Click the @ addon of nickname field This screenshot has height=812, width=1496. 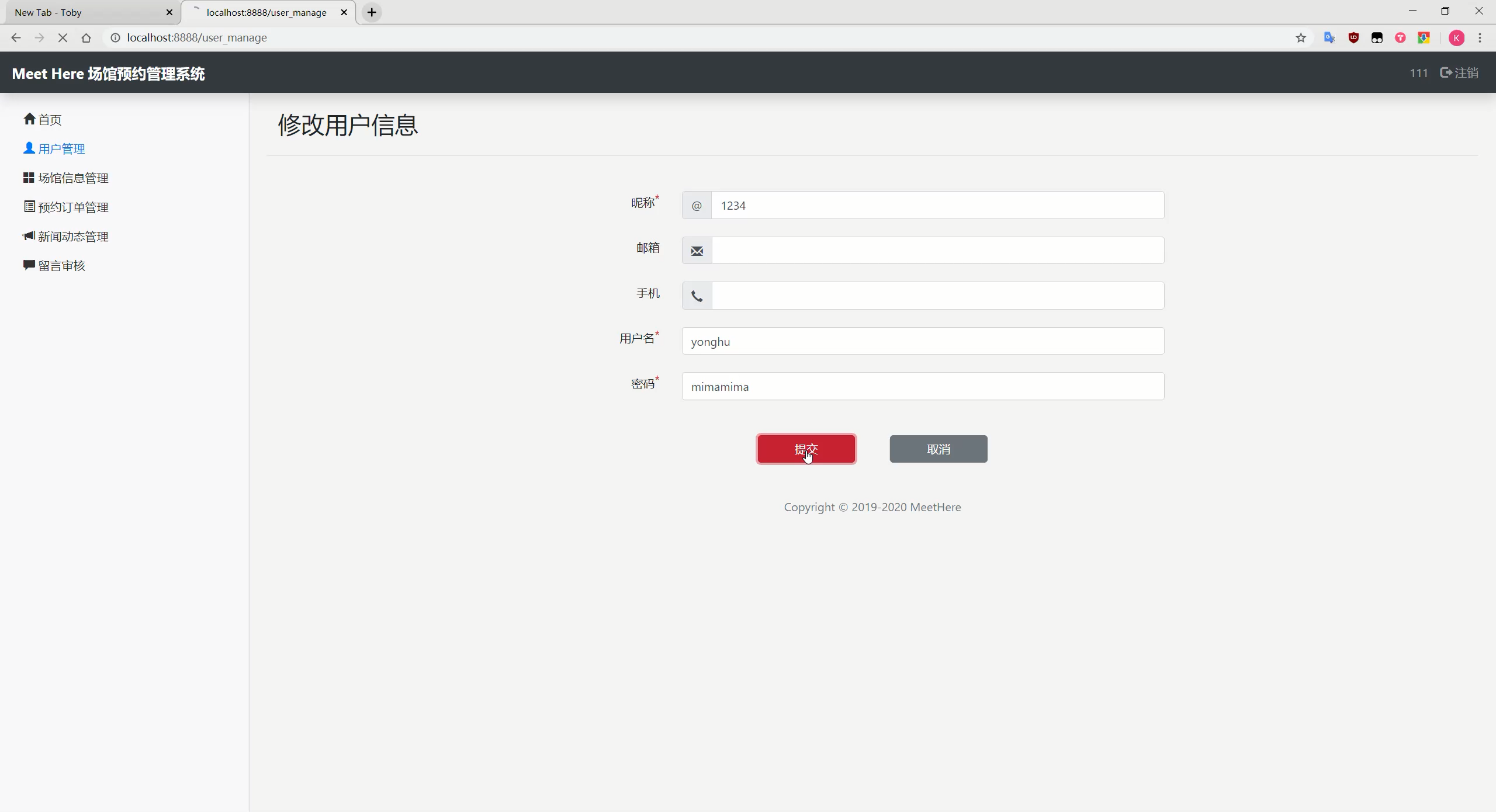tap(697, 205)
